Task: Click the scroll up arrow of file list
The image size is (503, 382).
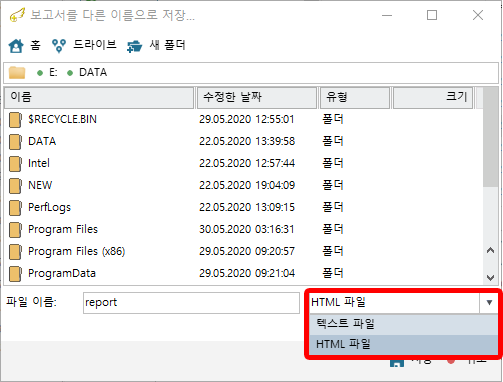Action: point(490,250)
